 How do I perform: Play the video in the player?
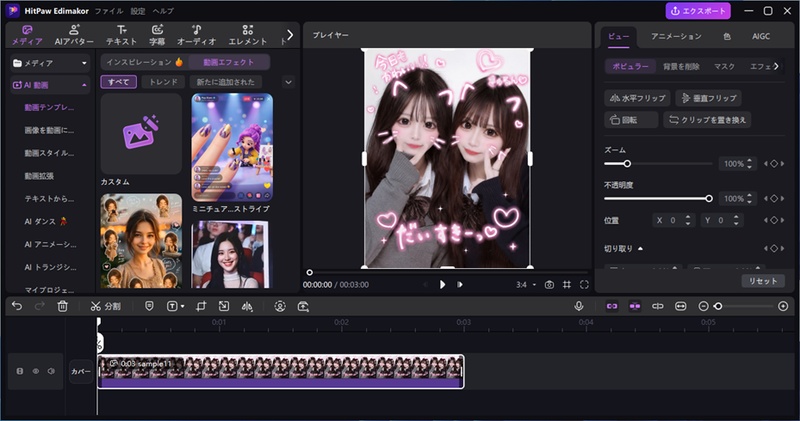tap(442, 284)
